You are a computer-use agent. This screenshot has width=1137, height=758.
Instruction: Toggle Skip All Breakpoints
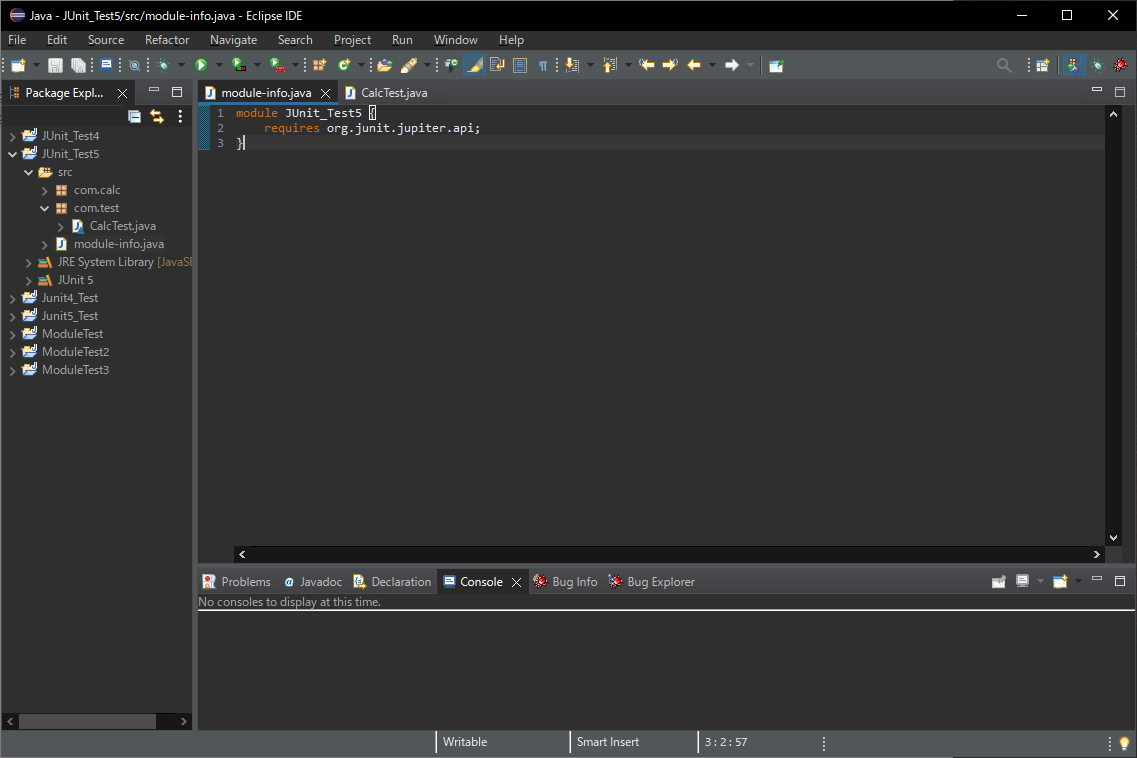[134, 65]
